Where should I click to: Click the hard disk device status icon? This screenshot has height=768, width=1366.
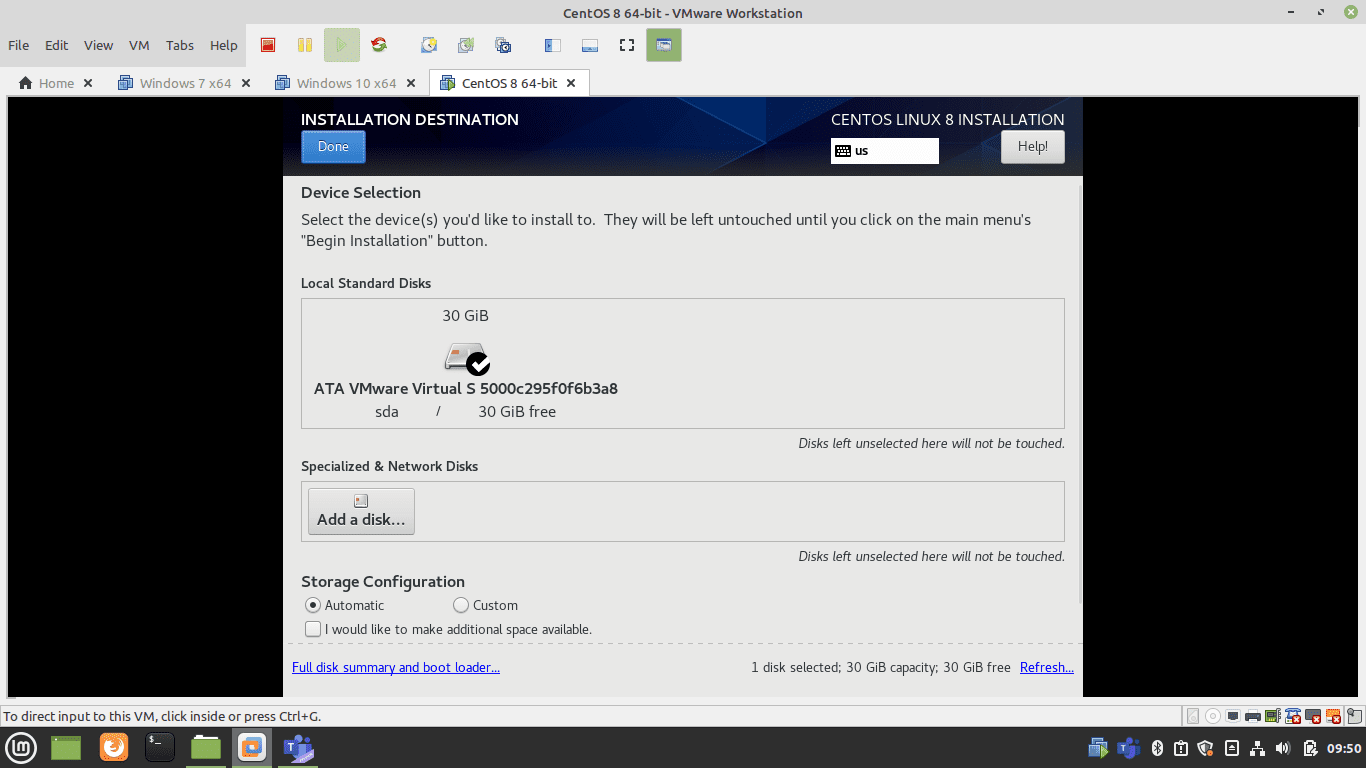1192,716
